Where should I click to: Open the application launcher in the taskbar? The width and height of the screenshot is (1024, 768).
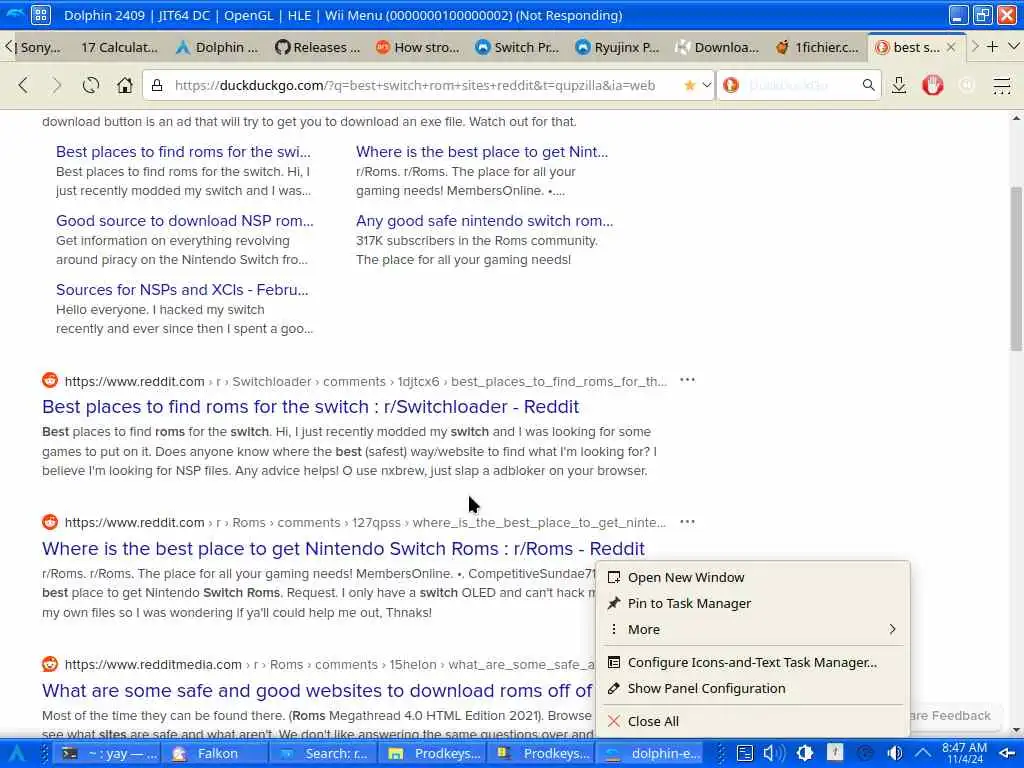click(17, 754)
